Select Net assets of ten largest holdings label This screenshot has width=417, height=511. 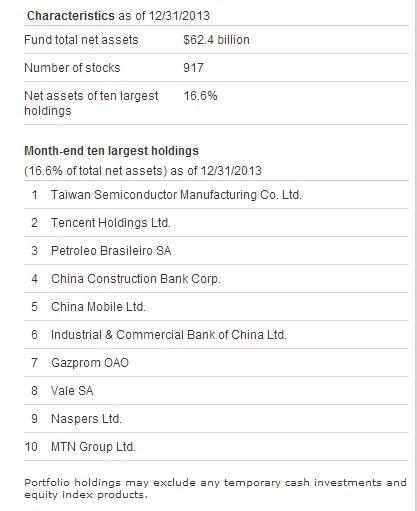[91, 103]
